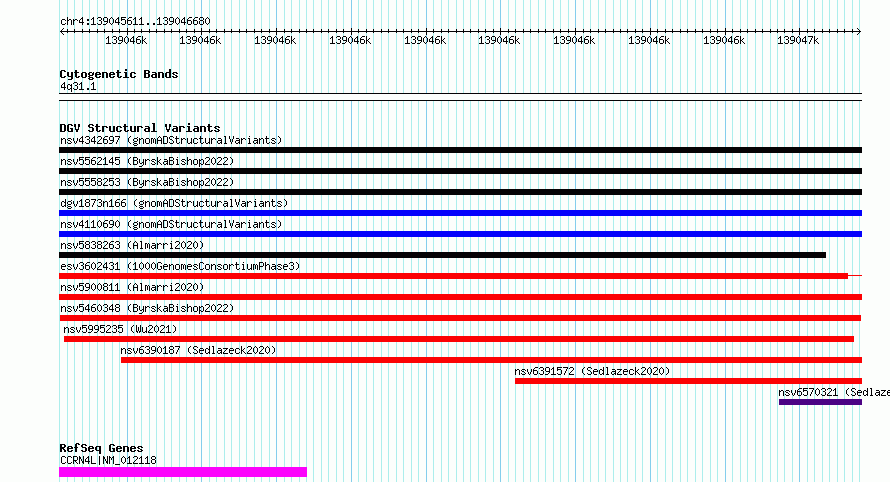Click the left arrow of the coordinate ruler

[62, 32]
